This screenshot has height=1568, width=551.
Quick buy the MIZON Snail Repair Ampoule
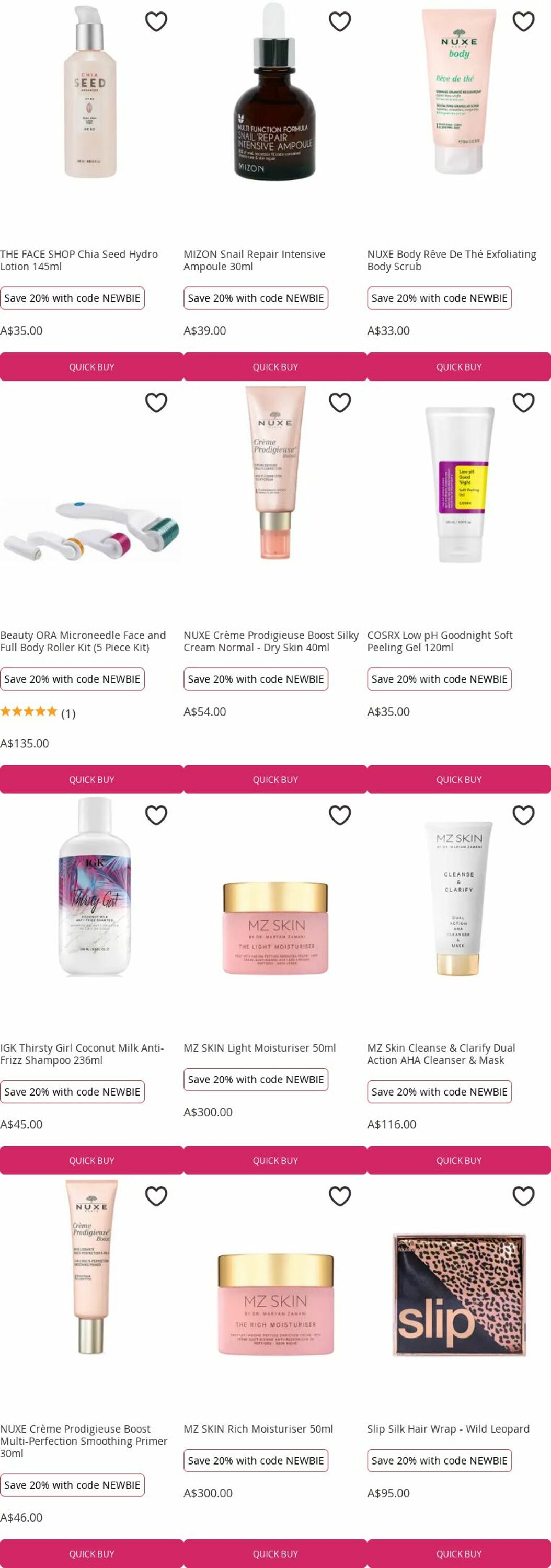[x=275, y=366]
